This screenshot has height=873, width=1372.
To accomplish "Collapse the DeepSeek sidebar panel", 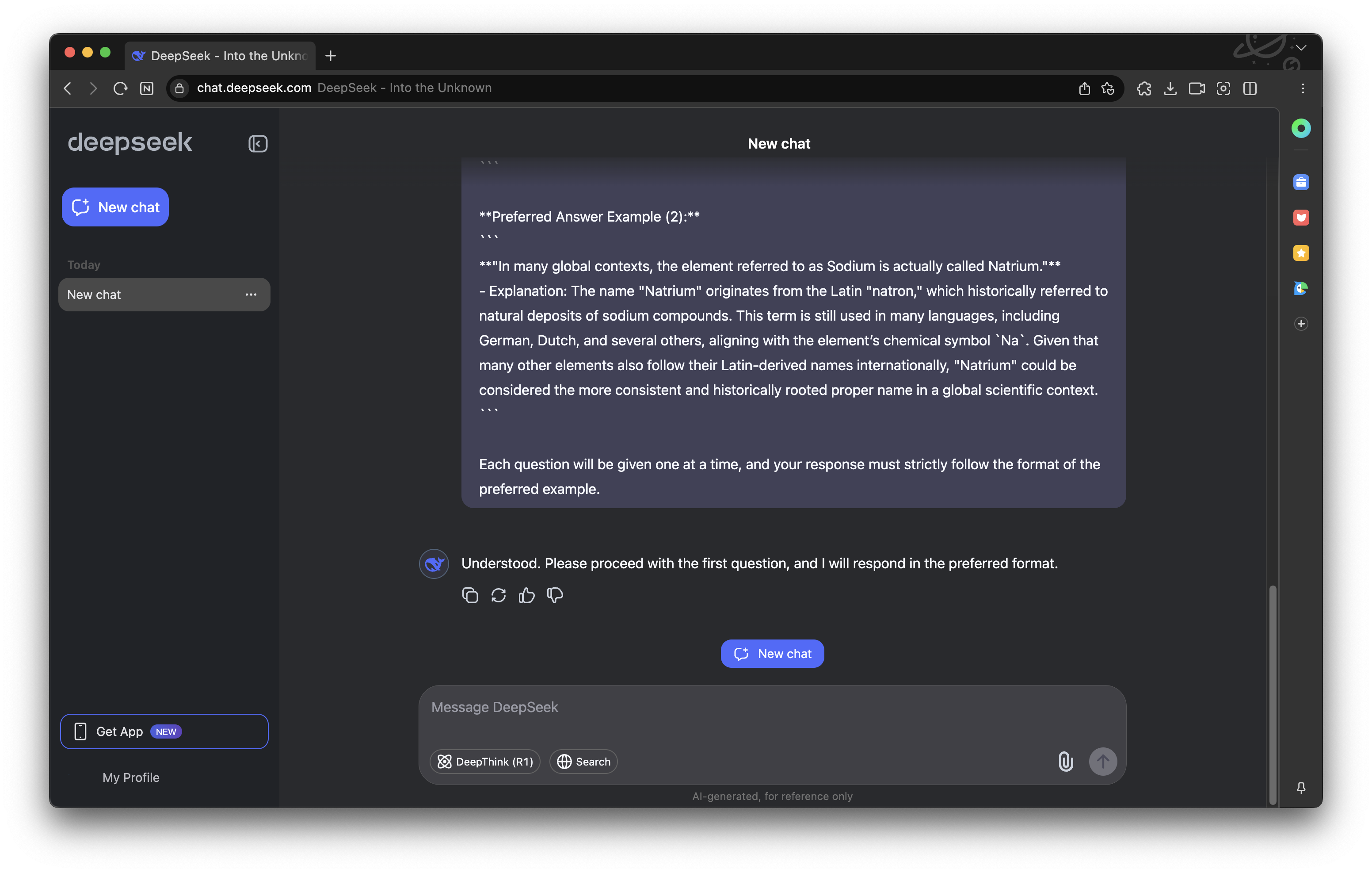I will 258,144.
